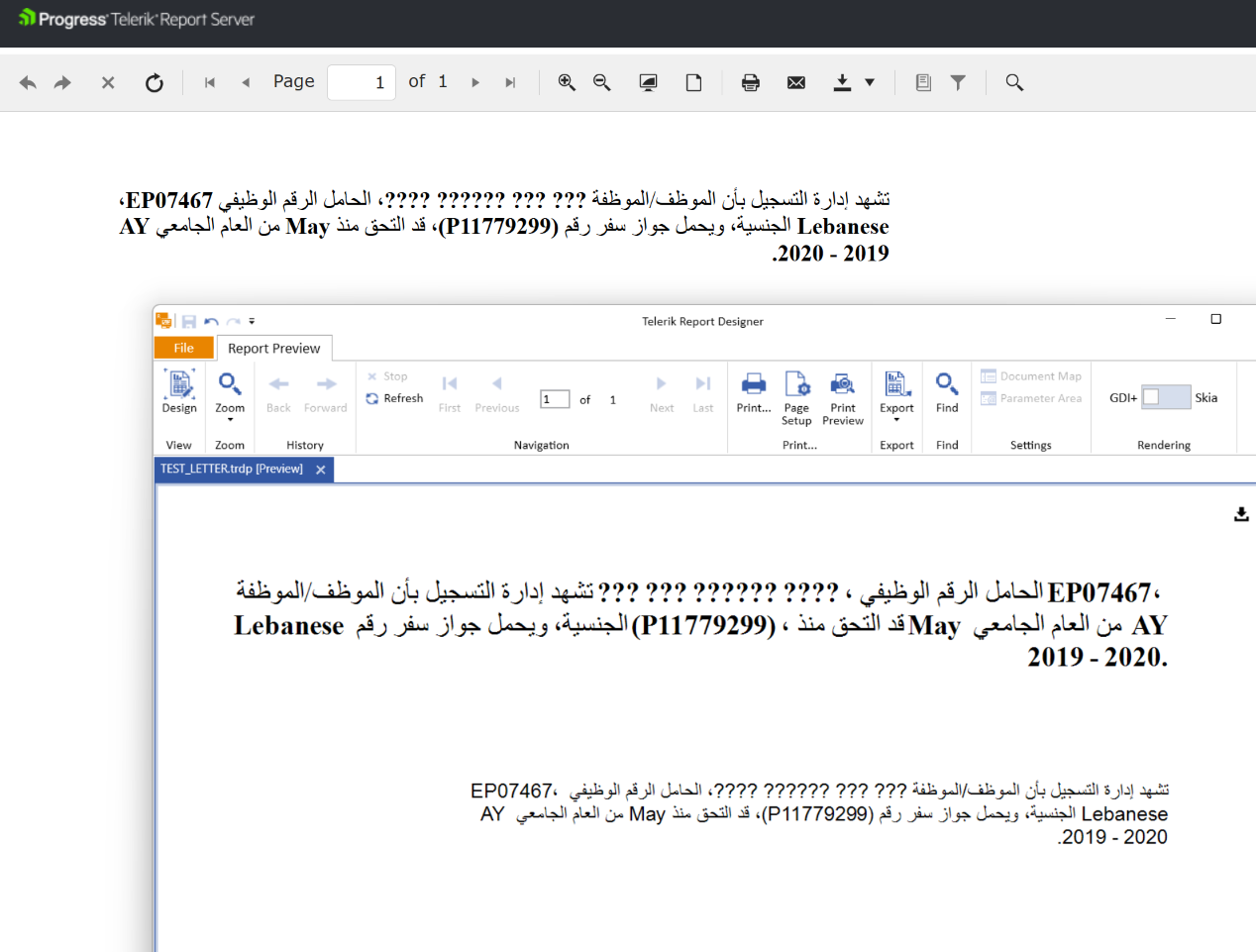Open search with the magnifier icon
Screen dimensions: 1256x952
[1013, 82]
